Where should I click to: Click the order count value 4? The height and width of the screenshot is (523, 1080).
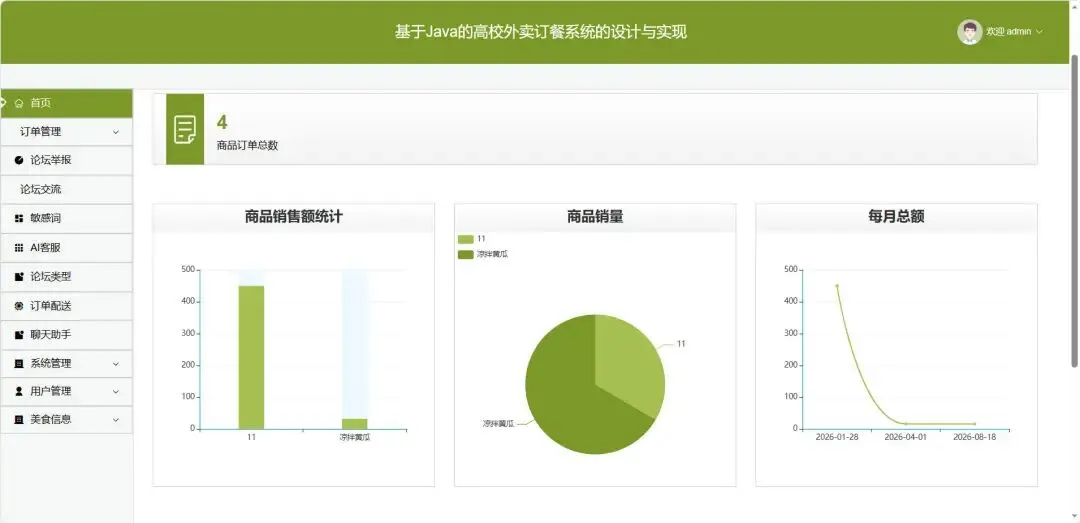[222, 123]
